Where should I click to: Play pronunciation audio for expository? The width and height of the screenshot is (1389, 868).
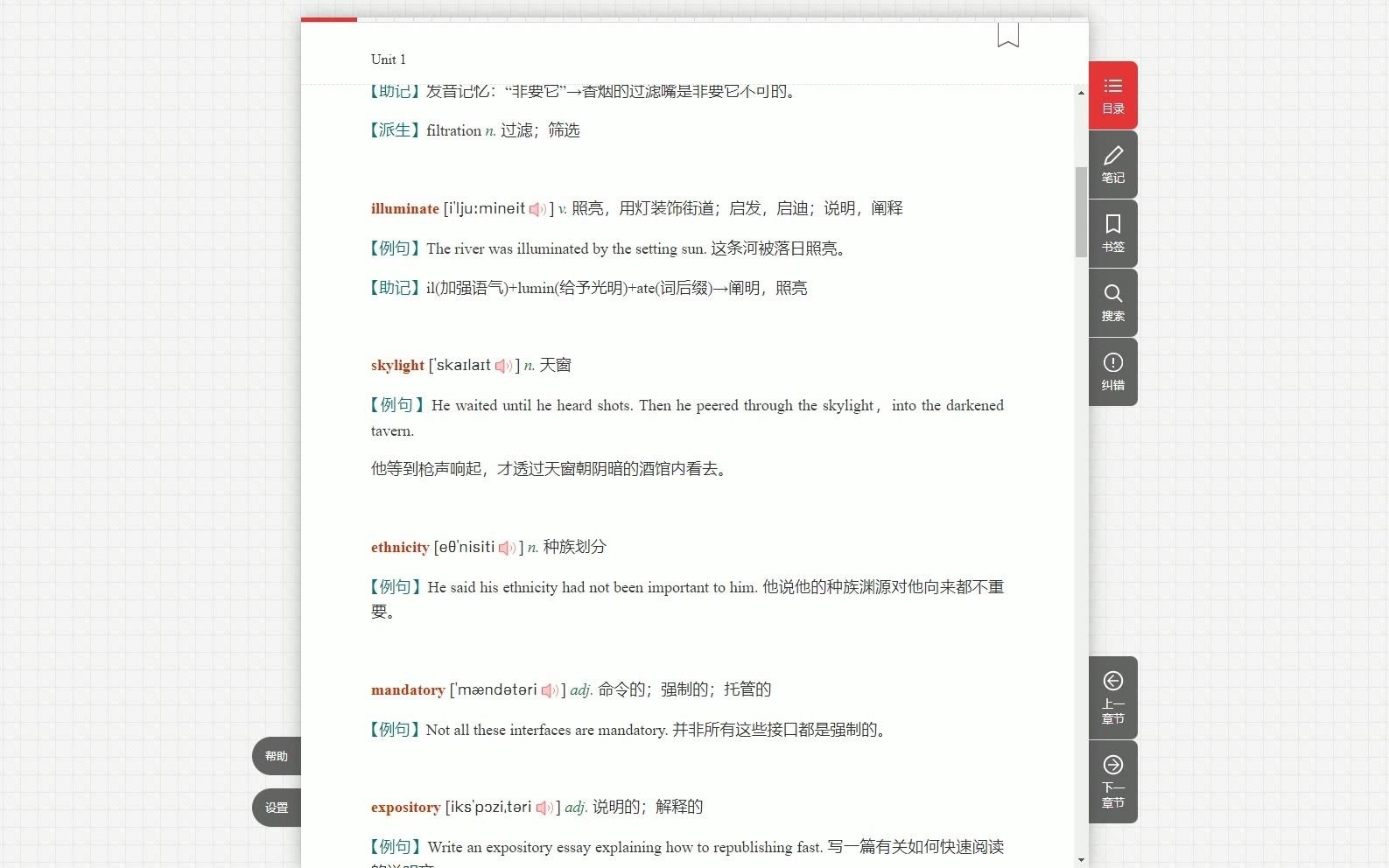point(544,808)
